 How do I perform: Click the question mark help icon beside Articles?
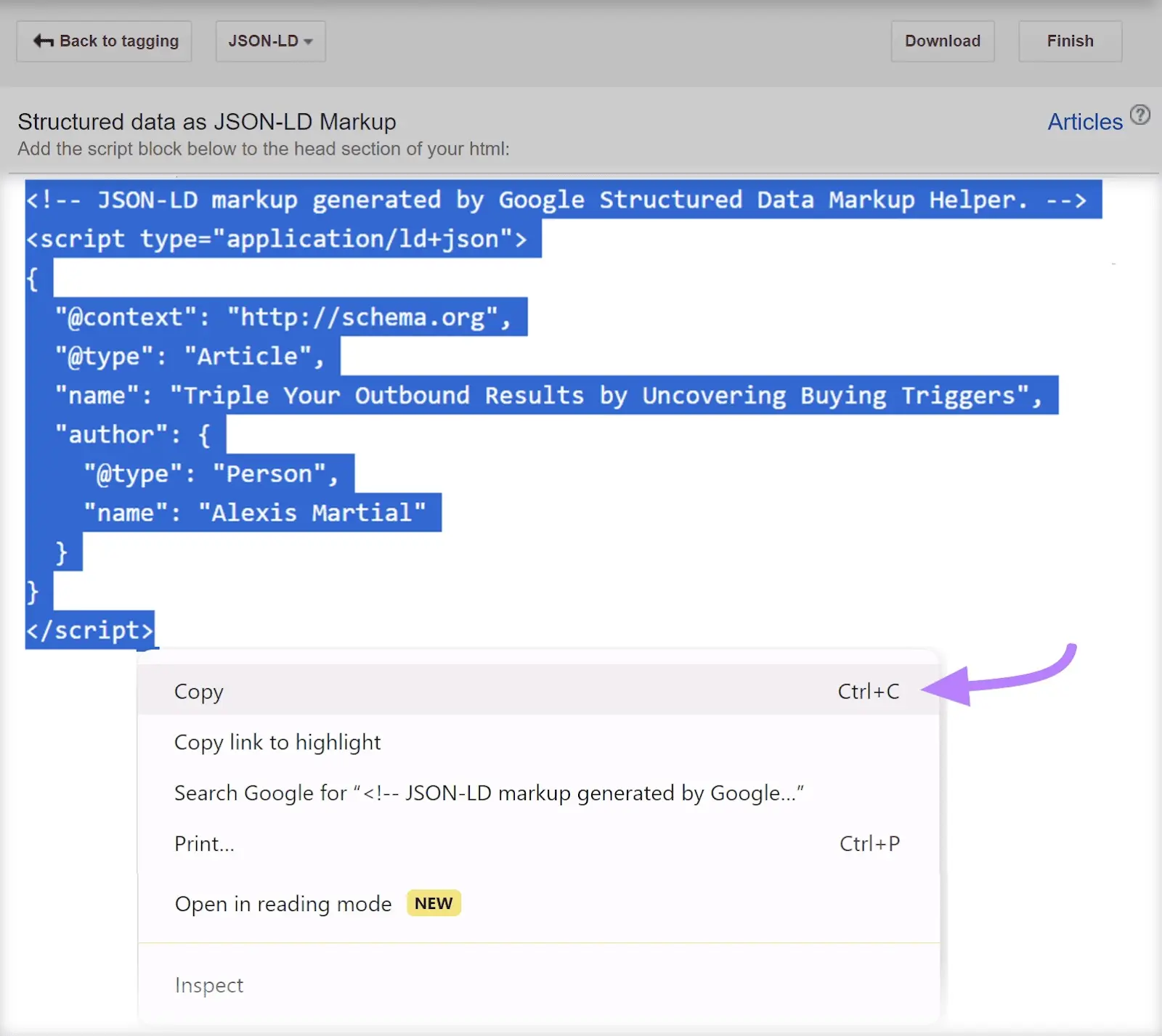click(x=1140, y=114)
